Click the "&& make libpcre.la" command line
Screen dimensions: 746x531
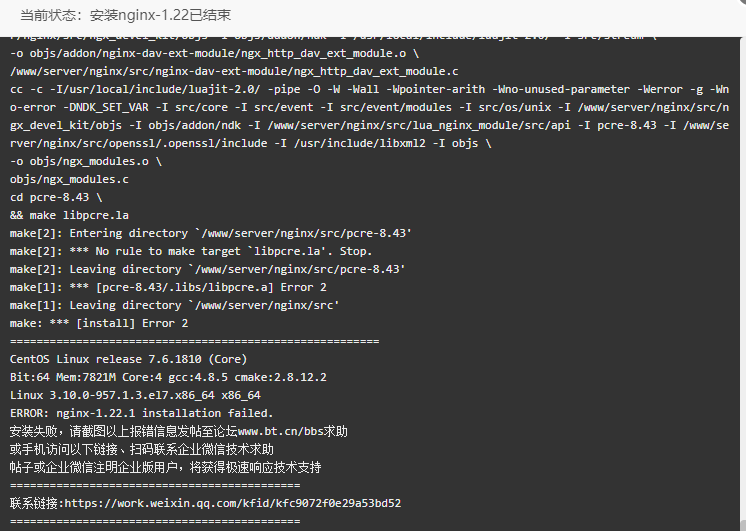69,215
